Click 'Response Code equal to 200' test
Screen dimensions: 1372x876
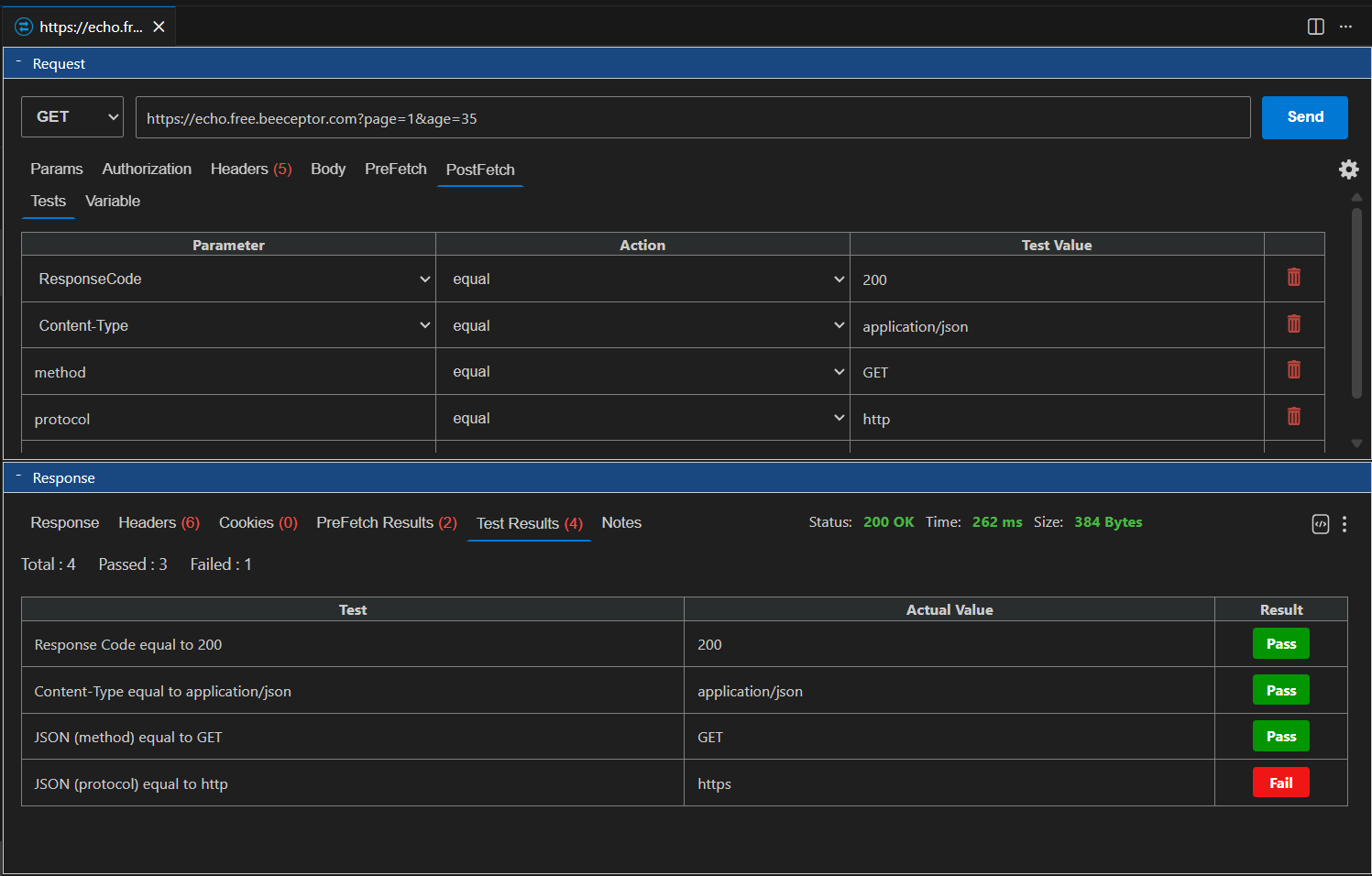click(128, 645)
